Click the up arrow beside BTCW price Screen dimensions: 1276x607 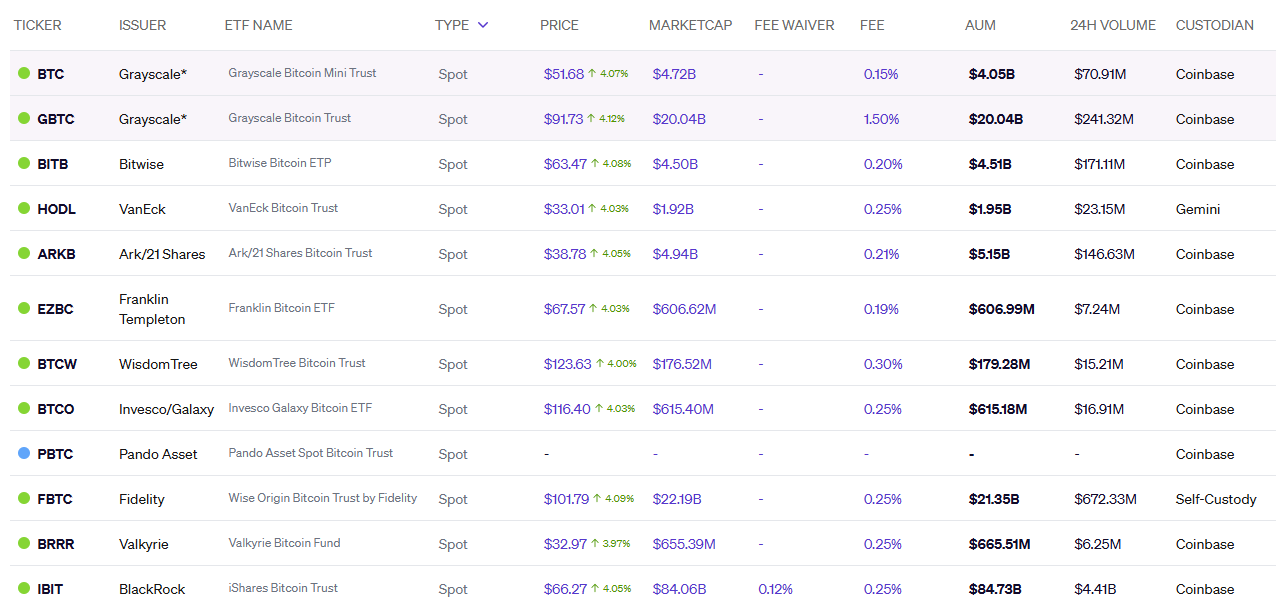(600, 363)
